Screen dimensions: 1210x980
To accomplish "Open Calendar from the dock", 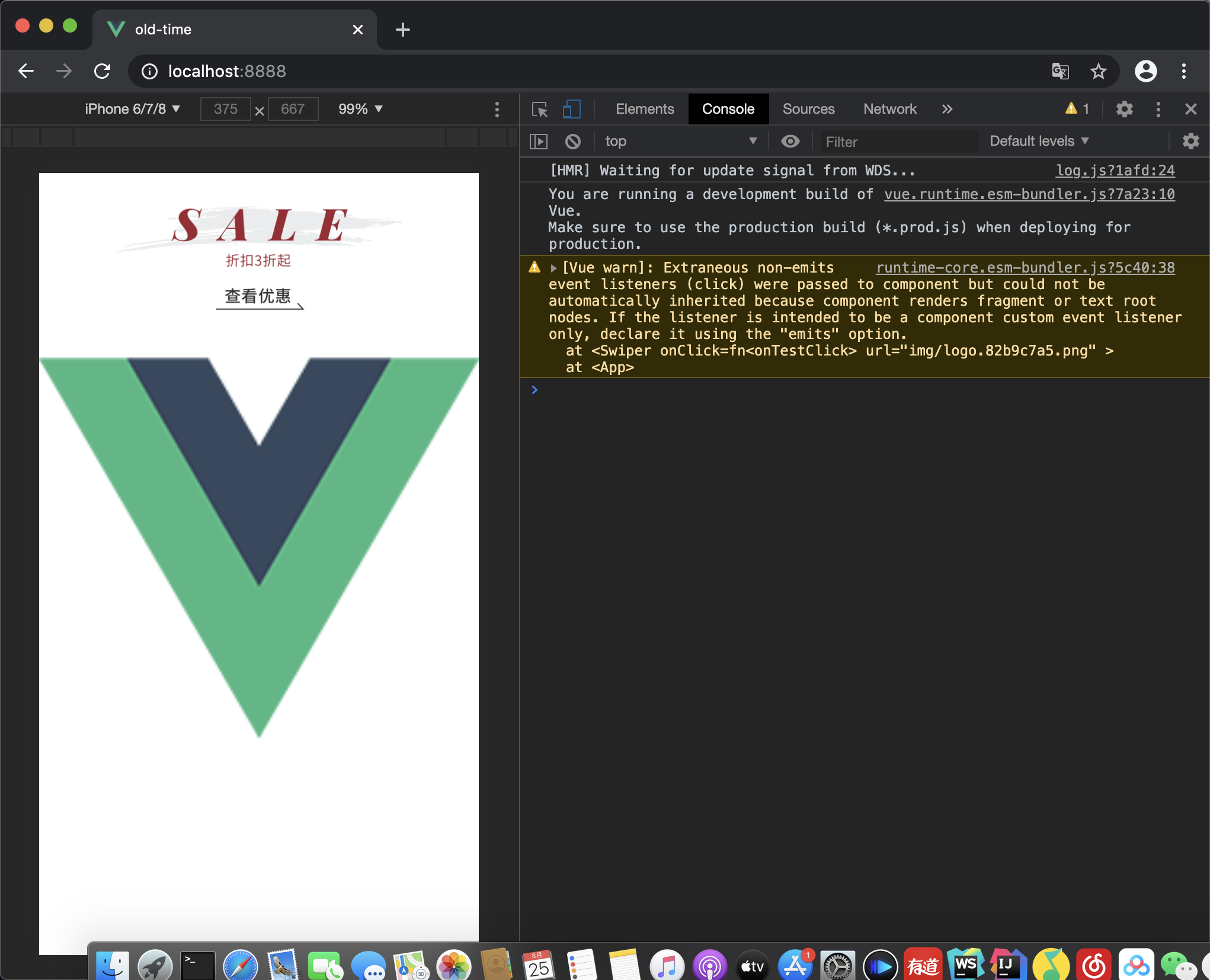I will [539, 965].
